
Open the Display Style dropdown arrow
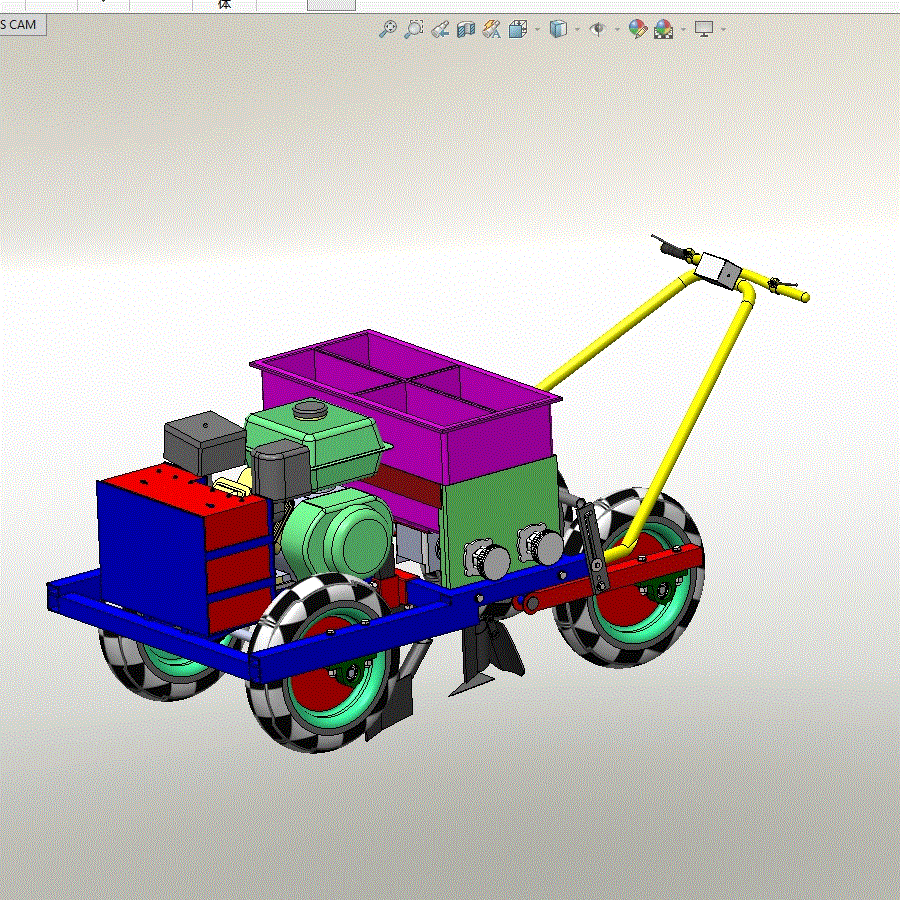577,29
